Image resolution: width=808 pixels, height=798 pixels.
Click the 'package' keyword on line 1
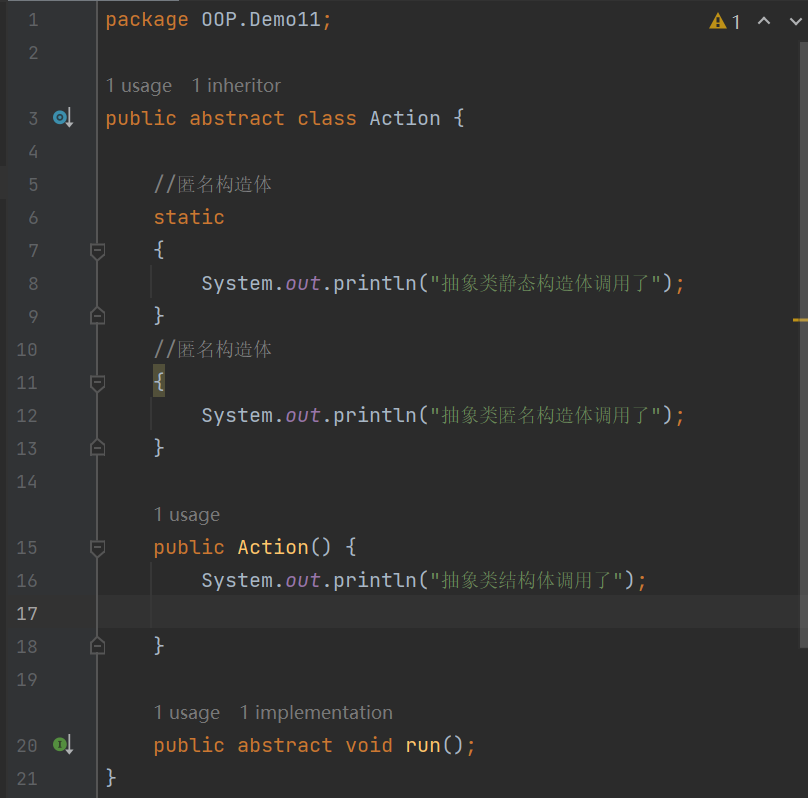pyautogui.click(x=147, y=20)
